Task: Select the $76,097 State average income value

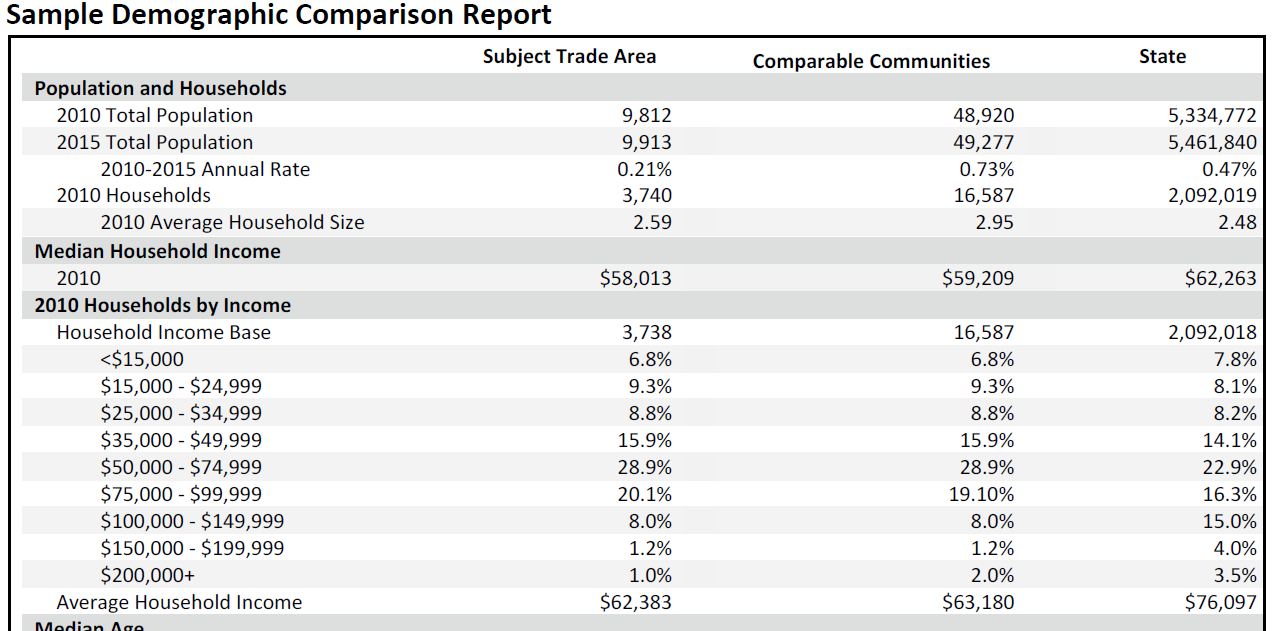Action: pyautogui.click(x=1220, y=602)
